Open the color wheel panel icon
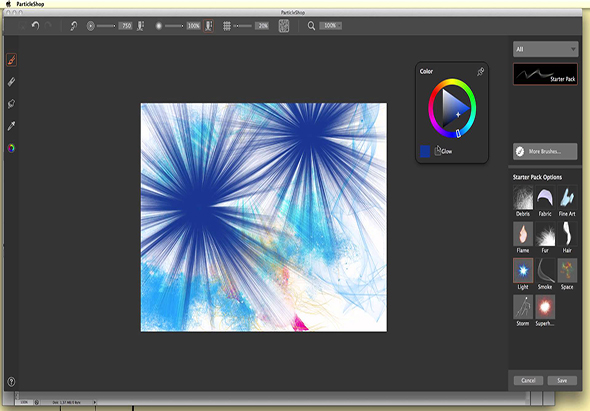Viewport: 590px width, 411px height. coord(11,148)
